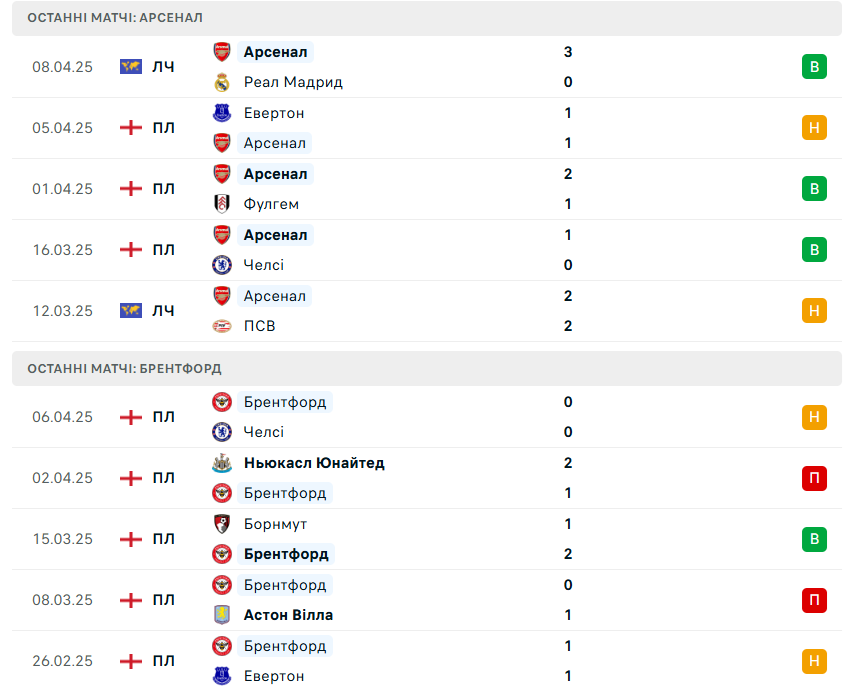Image resolution: width=854 pixels, height=696 pixels.
Task: Open the Астон Вілла team link
Action: point(288,615)
